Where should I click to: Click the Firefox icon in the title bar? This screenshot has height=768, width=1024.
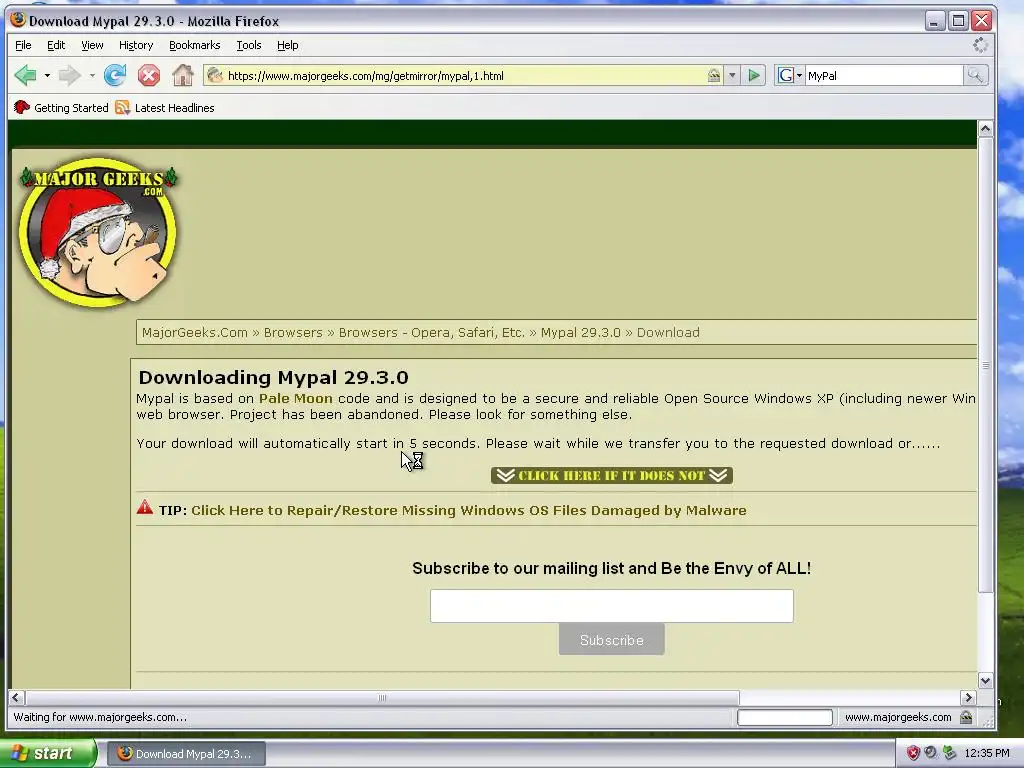tap(18, 20)
